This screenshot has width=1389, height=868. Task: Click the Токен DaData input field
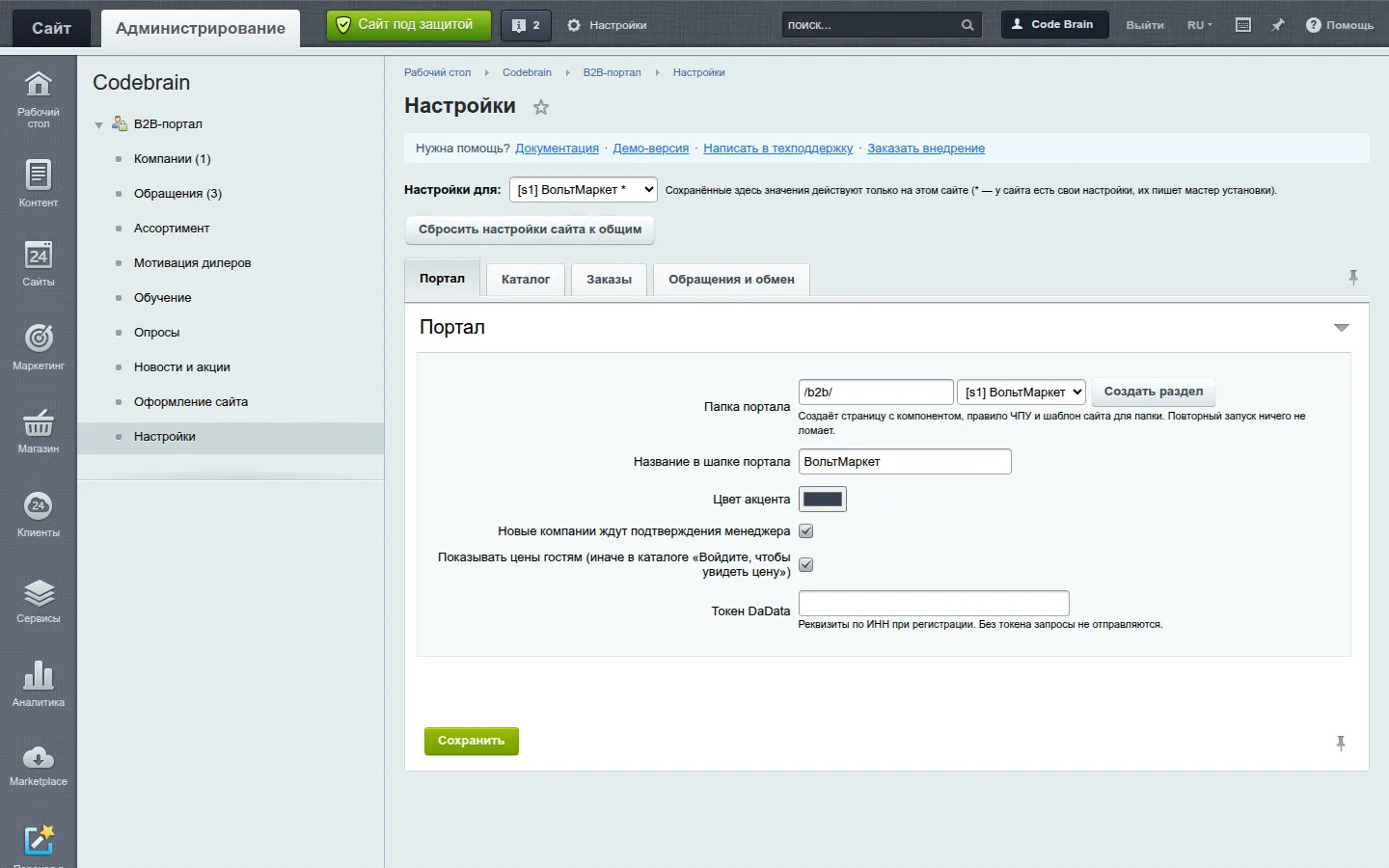click(x=934, y=603)
